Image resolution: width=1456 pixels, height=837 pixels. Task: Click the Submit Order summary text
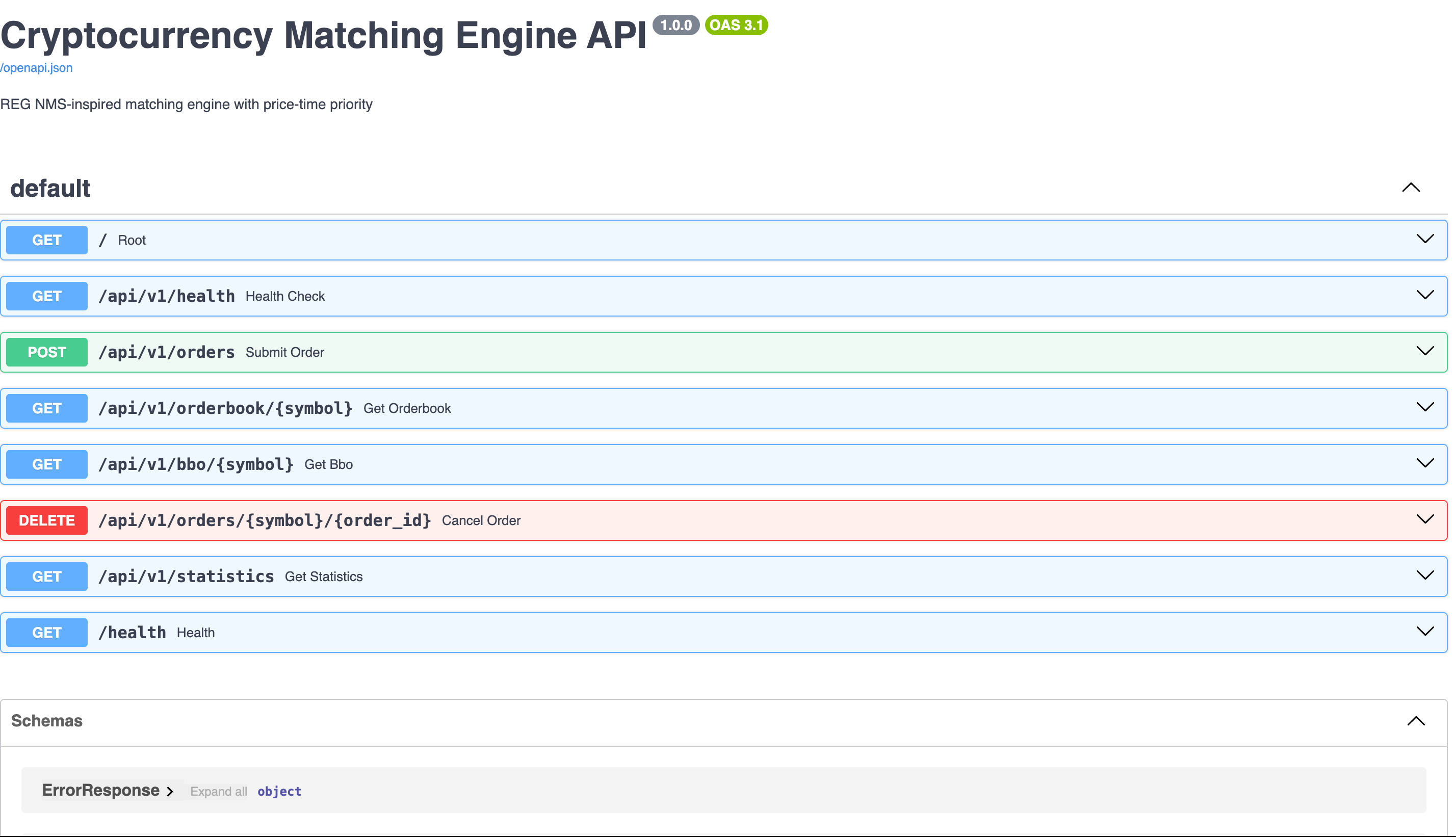click(285, 352)
